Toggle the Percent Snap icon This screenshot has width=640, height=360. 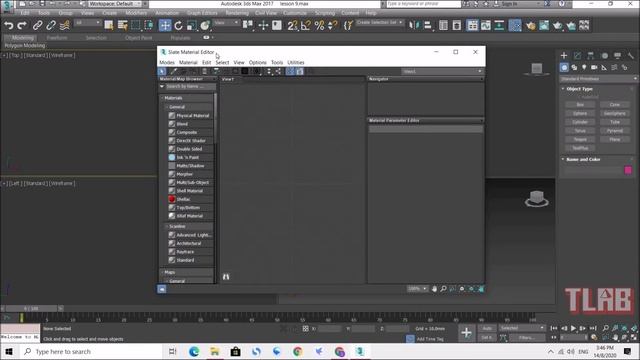[x=319, y=25]
